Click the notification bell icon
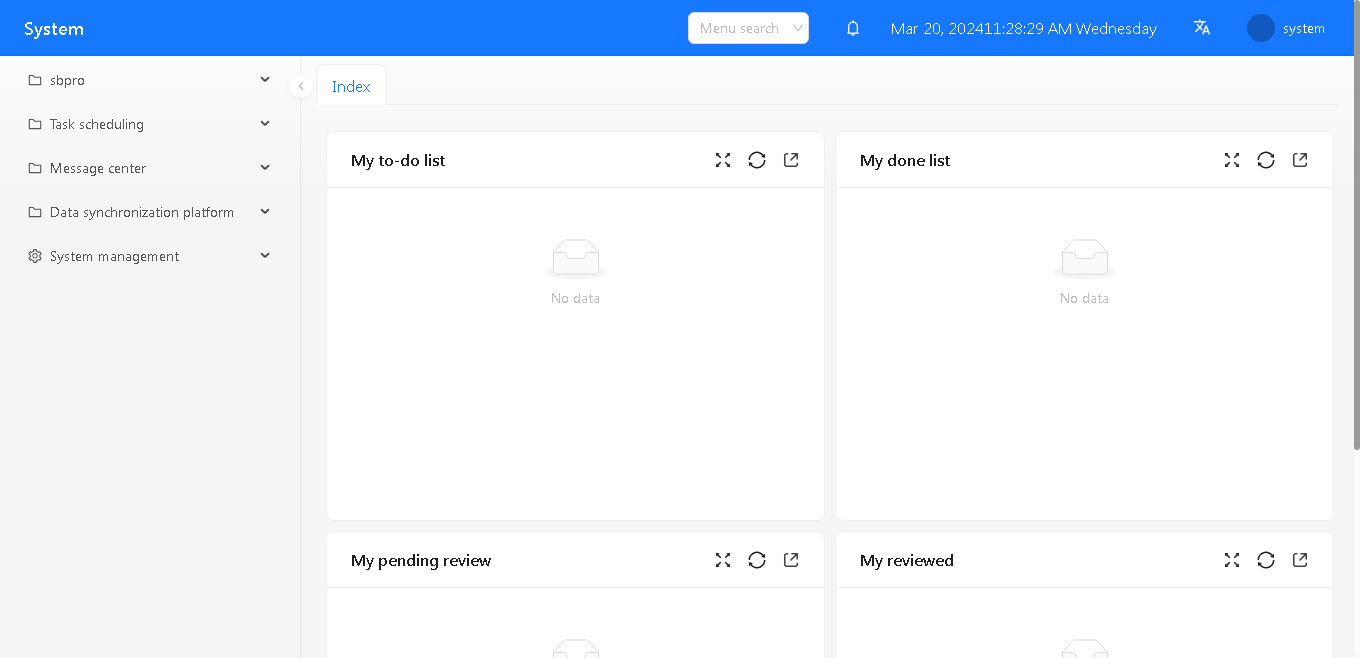This screenshot has height=658, width=1360. pos(853,28)
